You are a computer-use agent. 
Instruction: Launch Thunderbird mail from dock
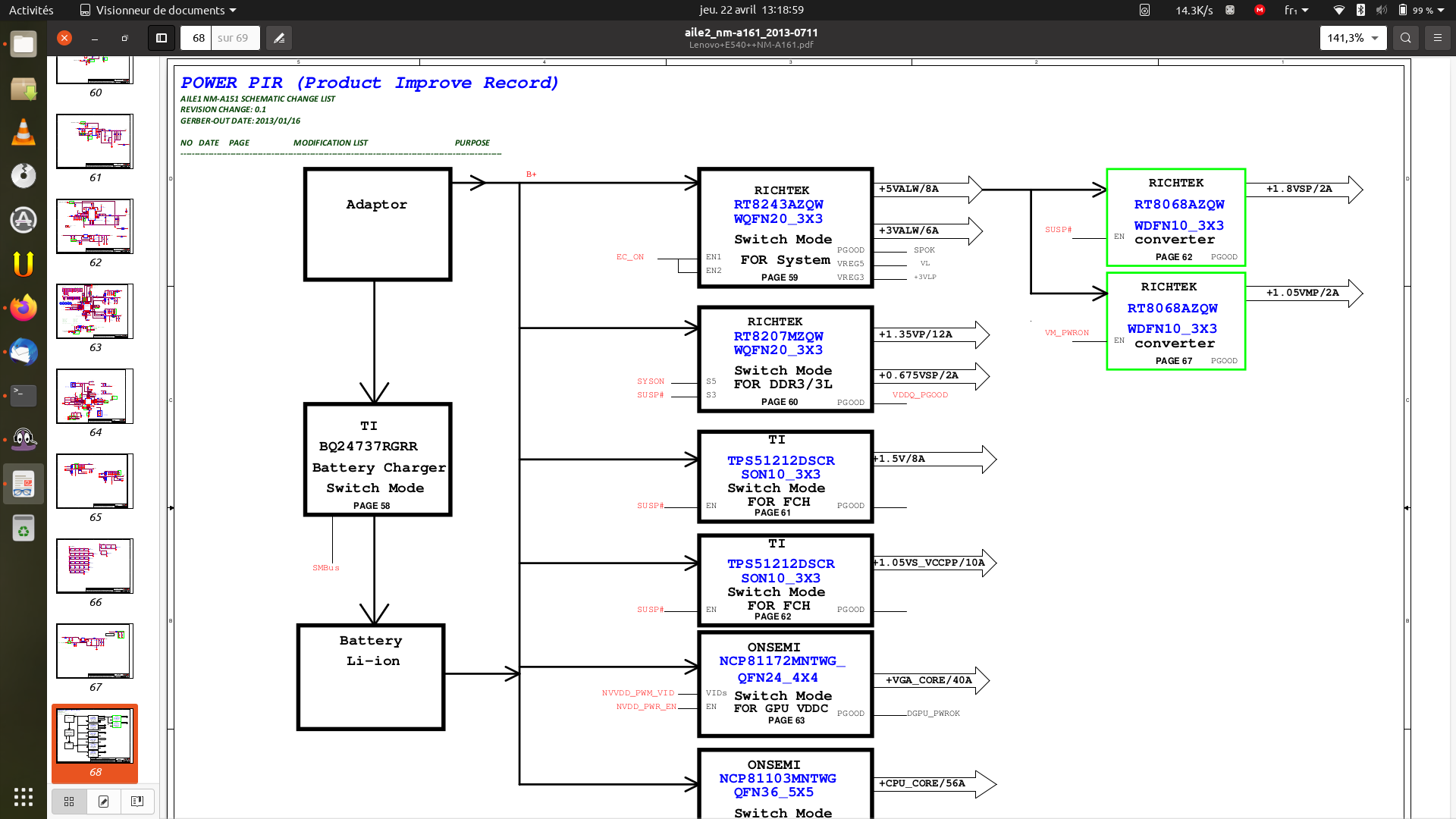pos(24,352)
